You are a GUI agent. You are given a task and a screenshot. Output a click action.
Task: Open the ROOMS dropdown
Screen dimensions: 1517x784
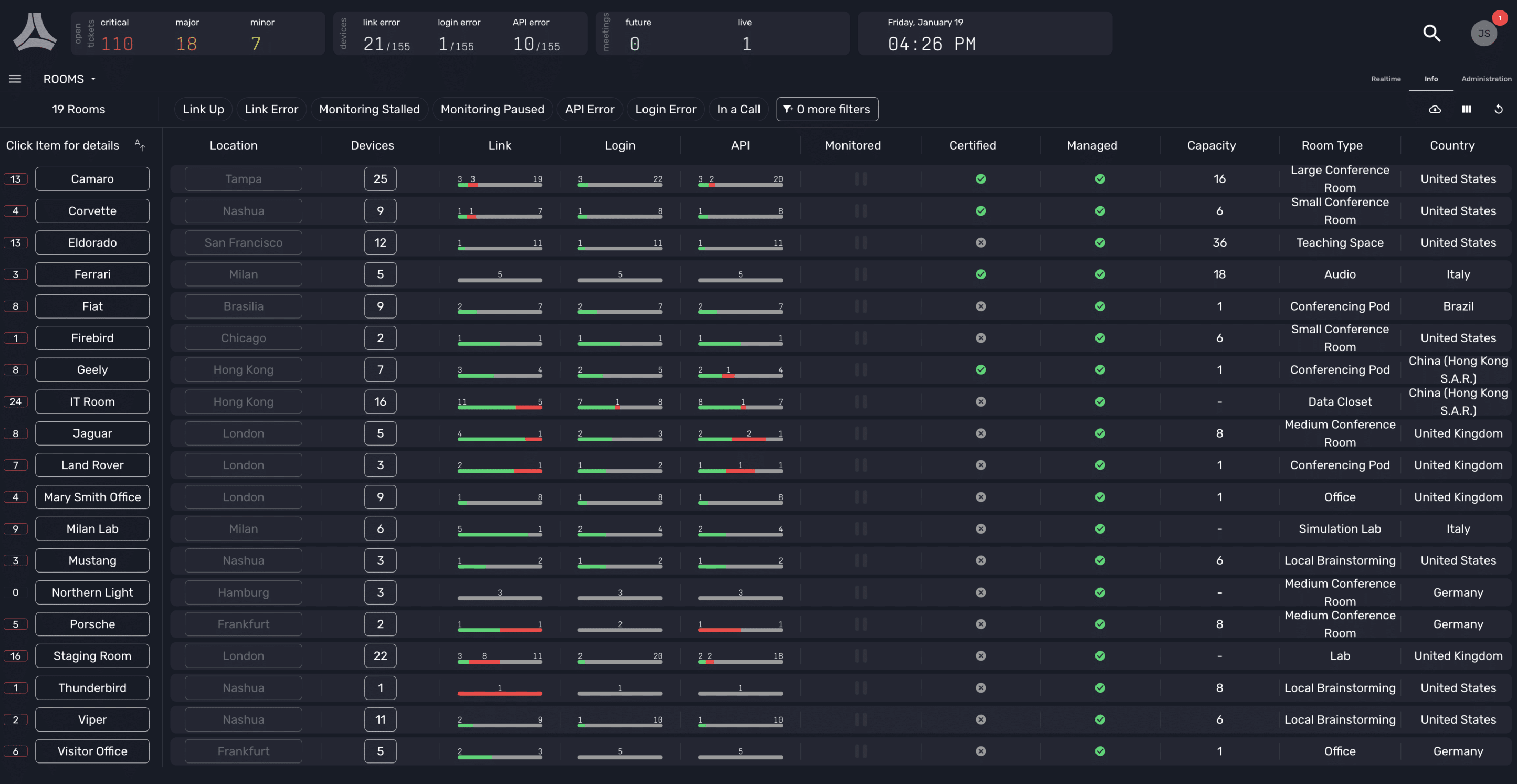pos(68,78)
